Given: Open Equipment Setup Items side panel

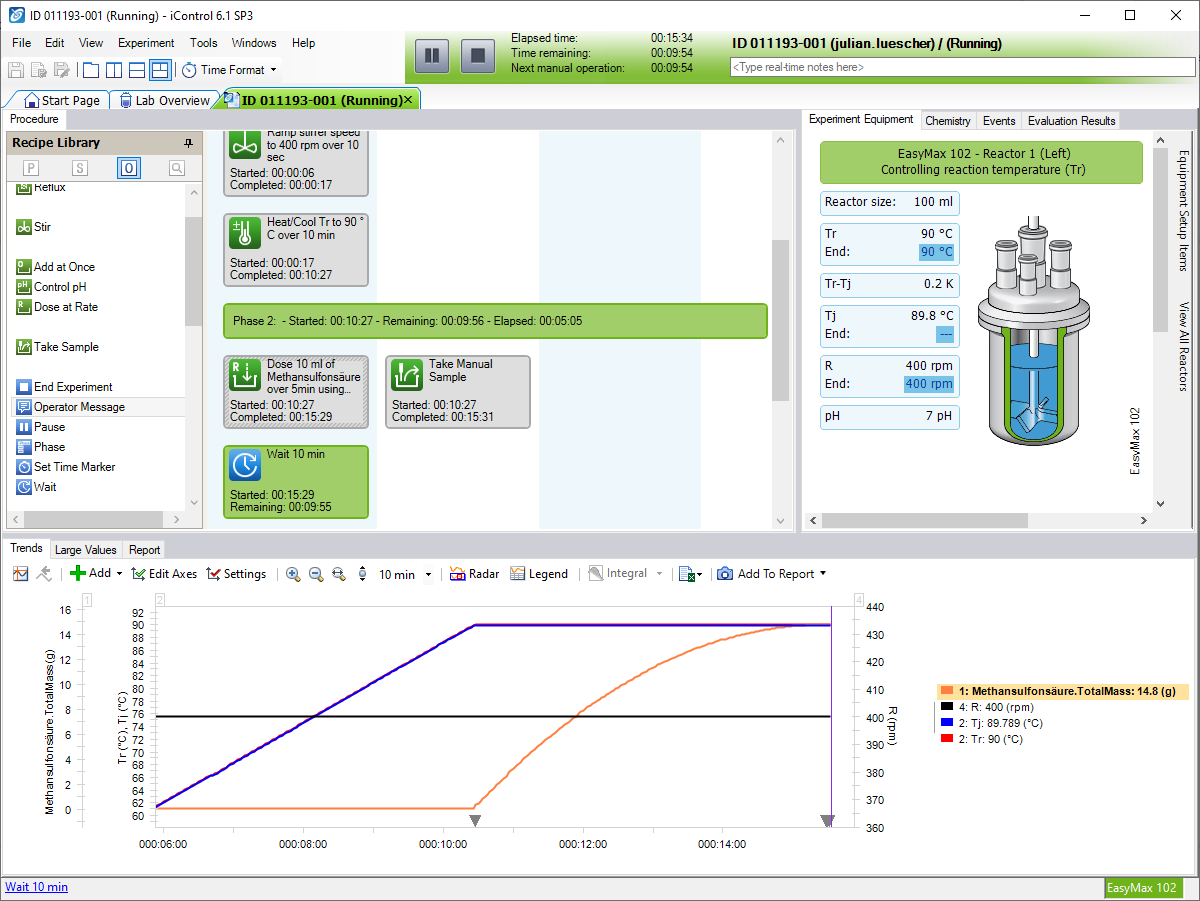Looking at the screenshot, I should tap(1183, 210).
